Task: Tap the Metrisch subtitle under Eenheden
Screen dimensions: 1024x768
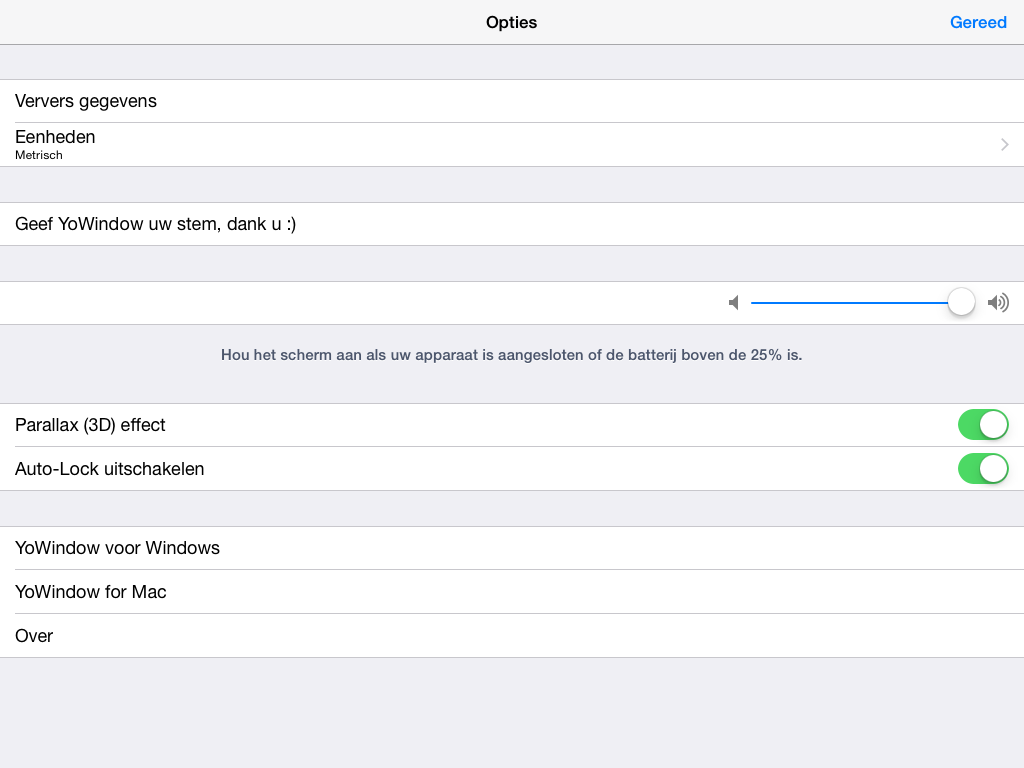Action: click(39, 156)
